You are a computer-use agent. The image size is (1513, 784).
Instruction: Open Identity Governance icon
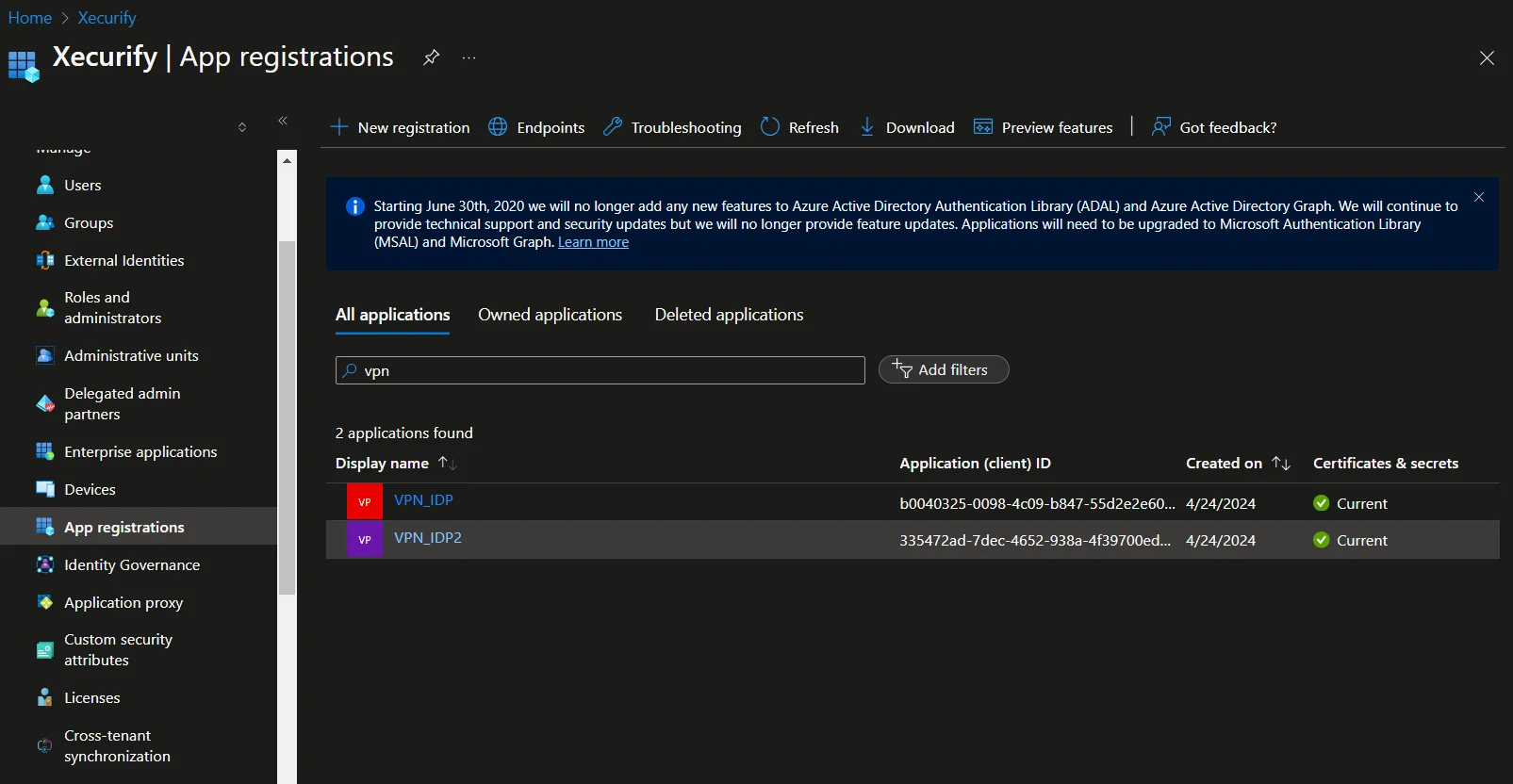point(44,564)
